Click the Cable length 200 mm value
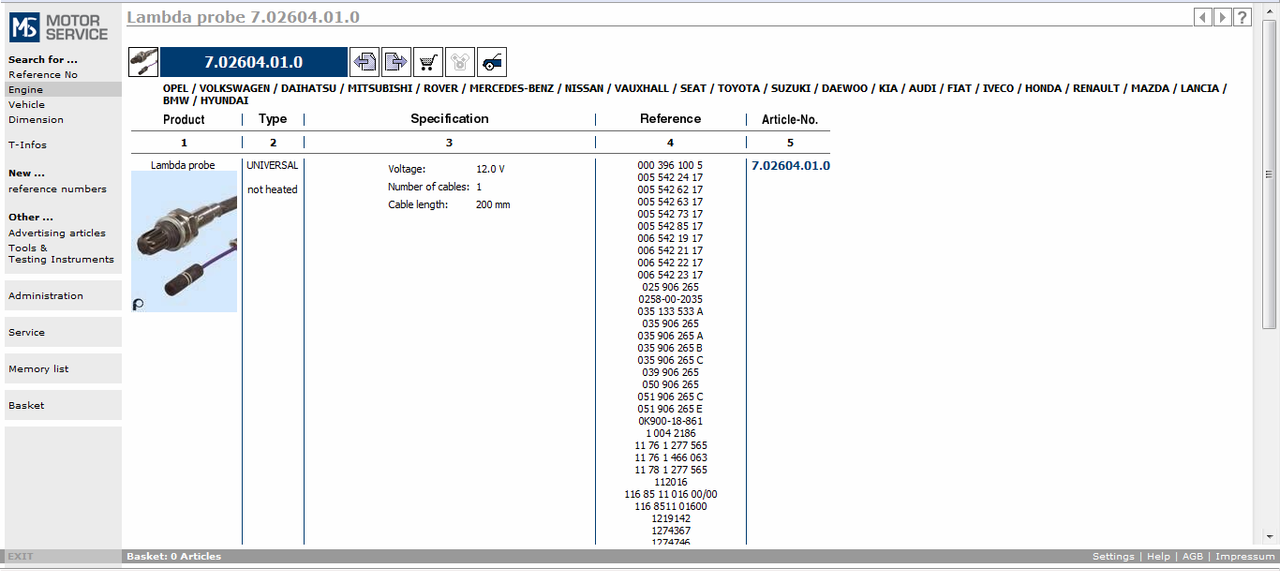 click(493, 205)
